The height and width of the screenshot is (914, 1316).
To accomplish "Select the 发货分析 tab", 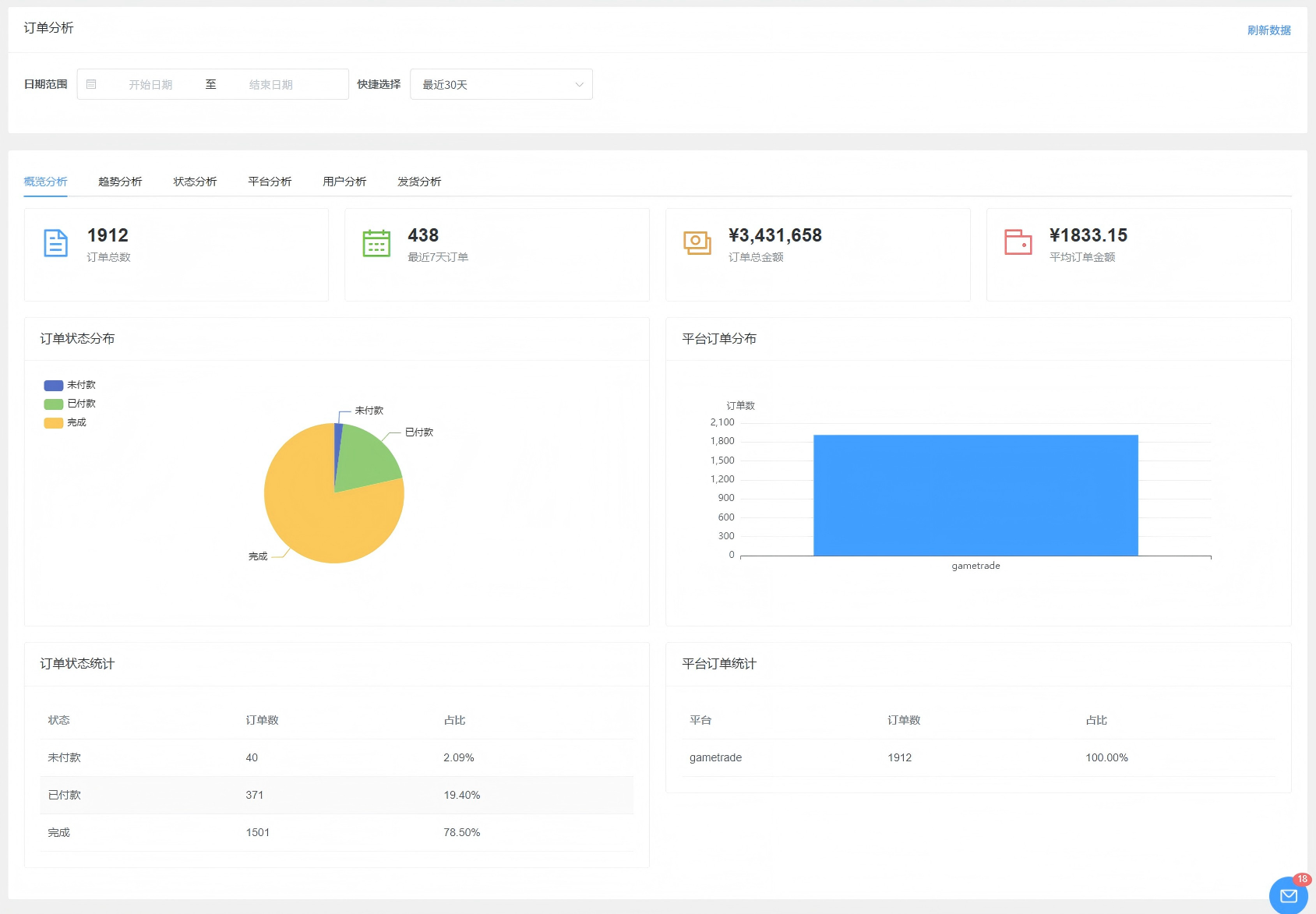I will tap(419, 182).
